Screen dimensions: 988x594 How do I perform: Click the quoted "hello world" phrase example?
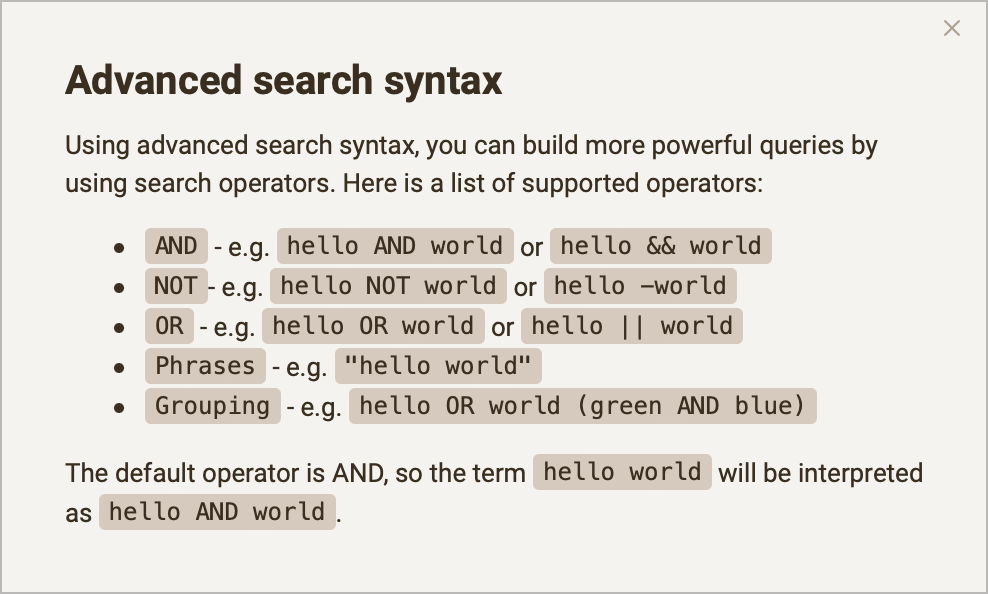click(x=438, y=366)
